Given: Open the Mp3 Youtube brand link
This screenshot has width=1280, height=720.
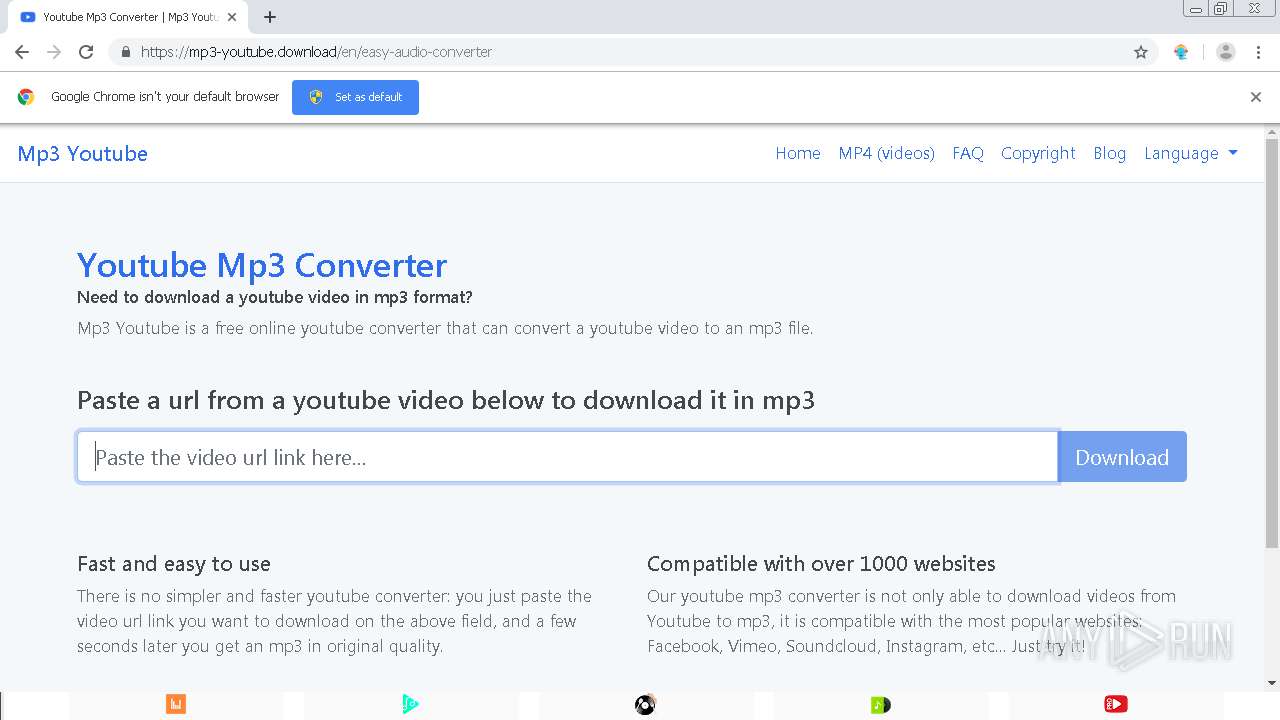Looking at the screenshot, I should [83, 153].
